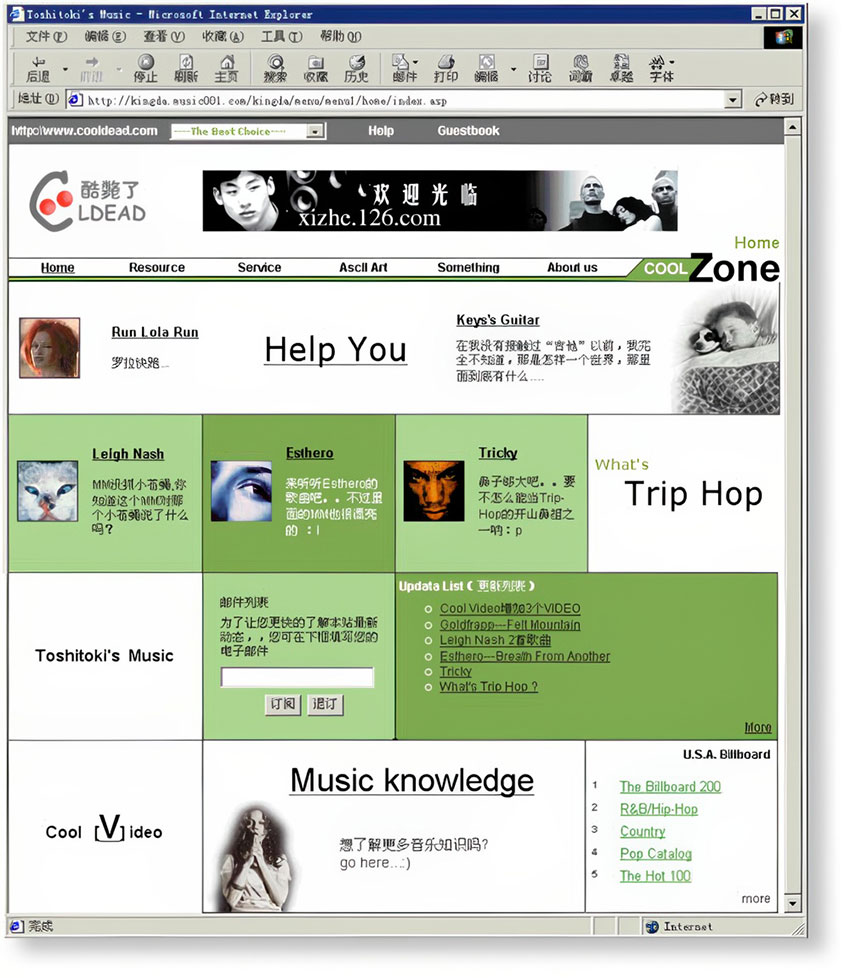Open the address bar dropdown
Screen dimensions: 850x978
click(733, 99)
